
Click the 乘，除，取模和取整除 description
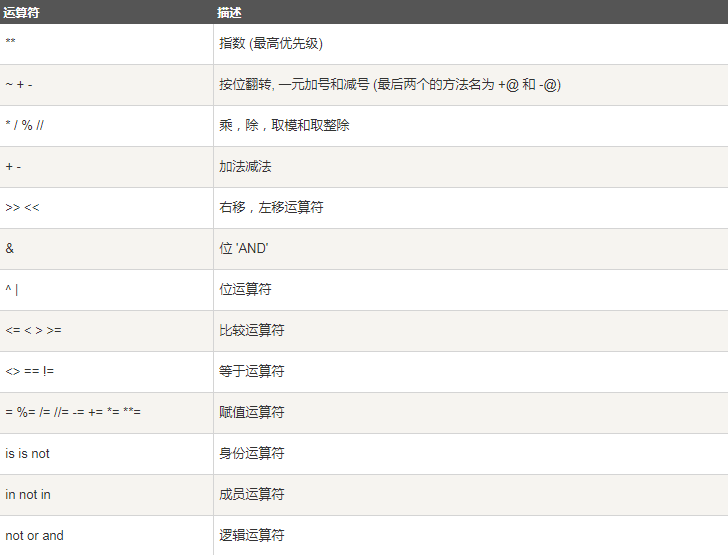[x=284, y=126]
